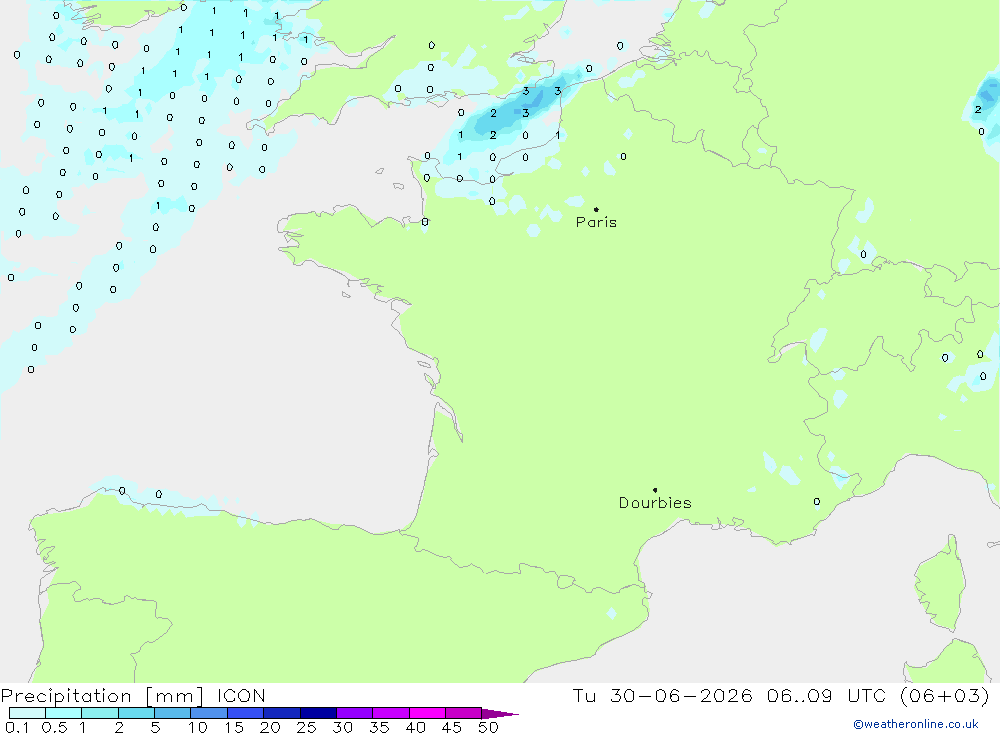The width and height of the screenshot is (1000, 733).
Task: Click the legend tick label '40'
Action: point(416,727)
